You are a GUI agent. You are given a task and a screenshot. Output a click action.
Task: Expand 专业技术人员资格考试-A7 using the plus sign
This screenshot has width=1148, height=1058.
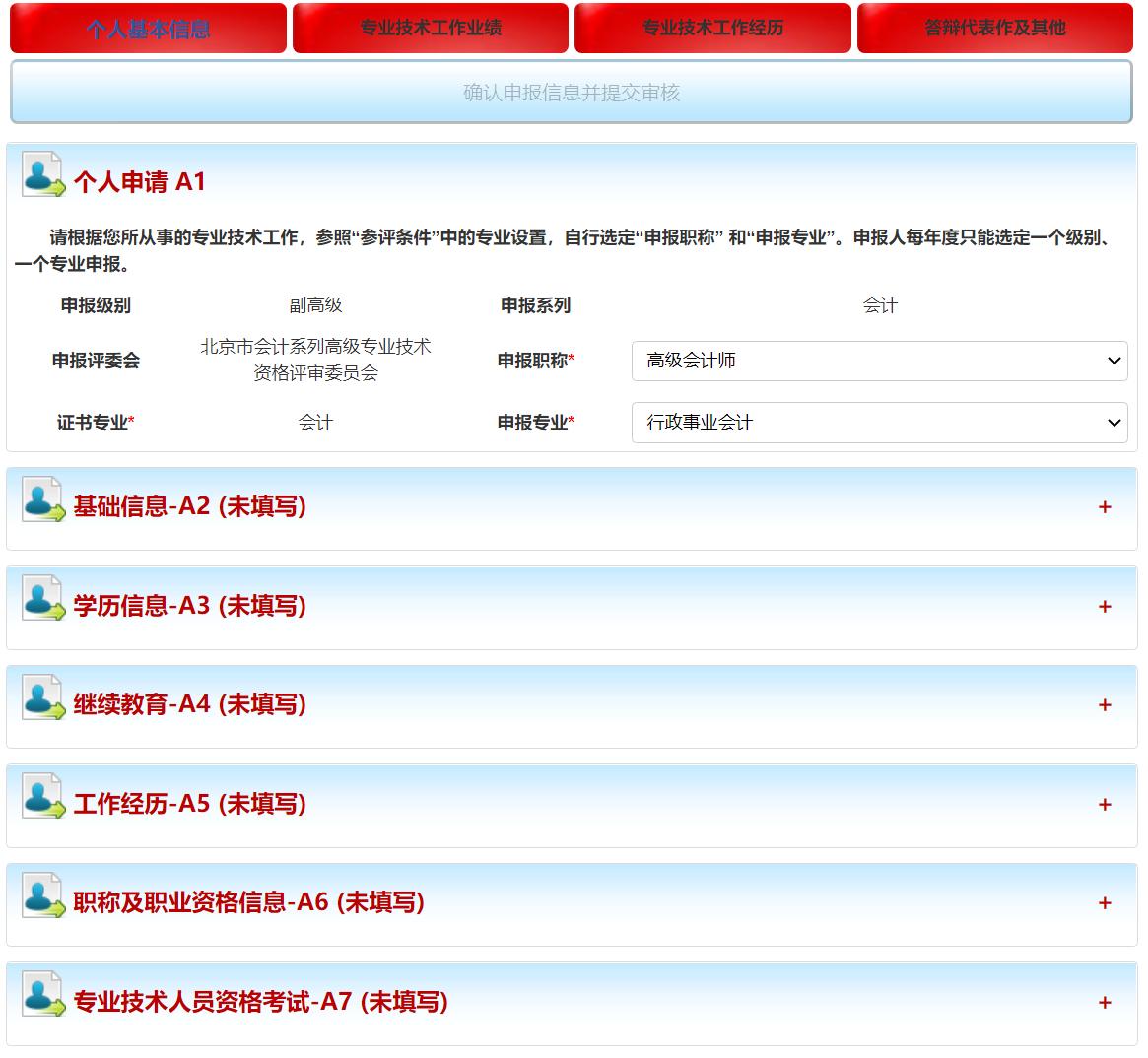point(1104,1003)
